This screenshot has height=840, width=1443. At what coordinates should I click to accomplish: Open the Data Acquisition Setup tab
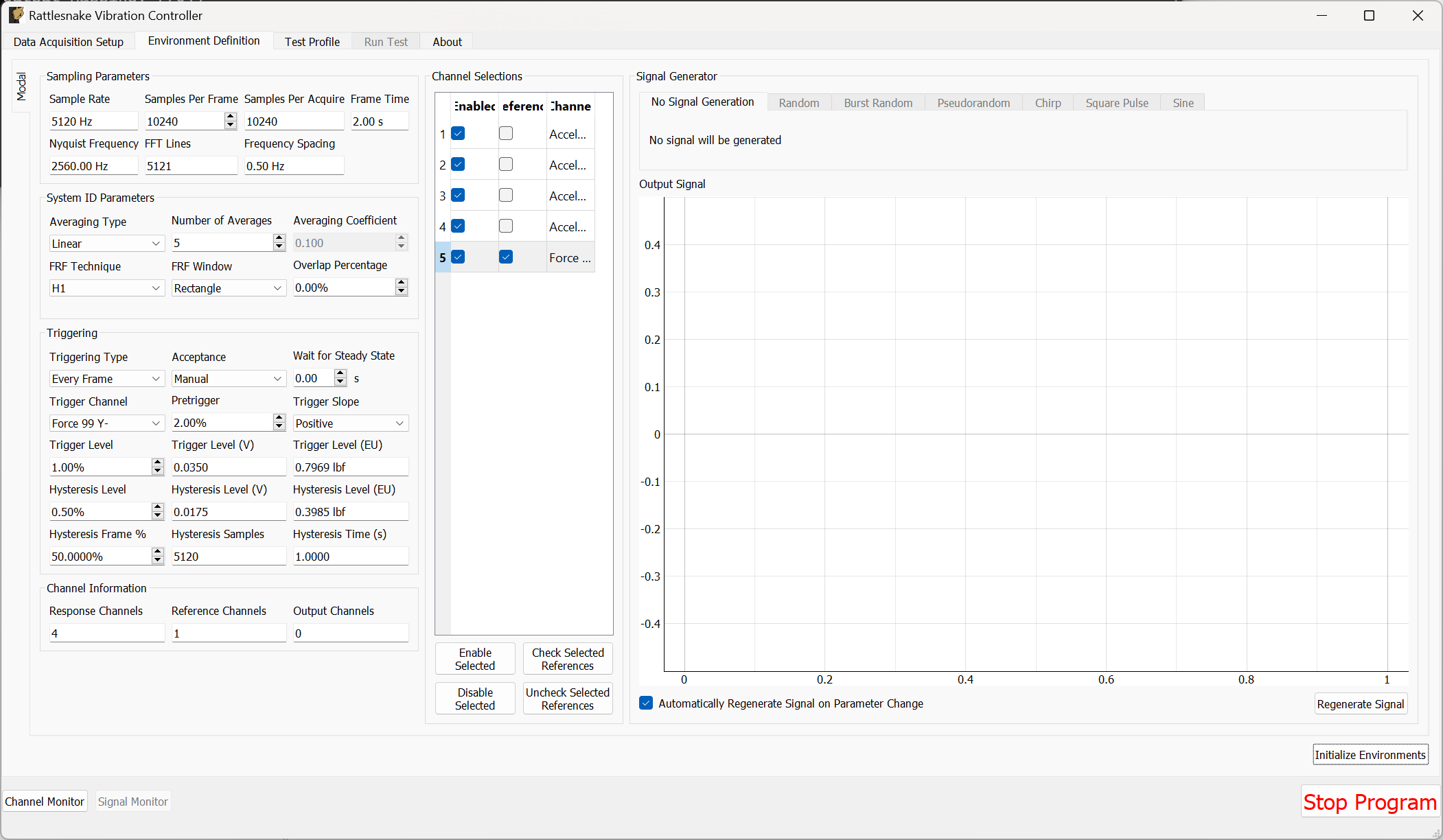68,41
